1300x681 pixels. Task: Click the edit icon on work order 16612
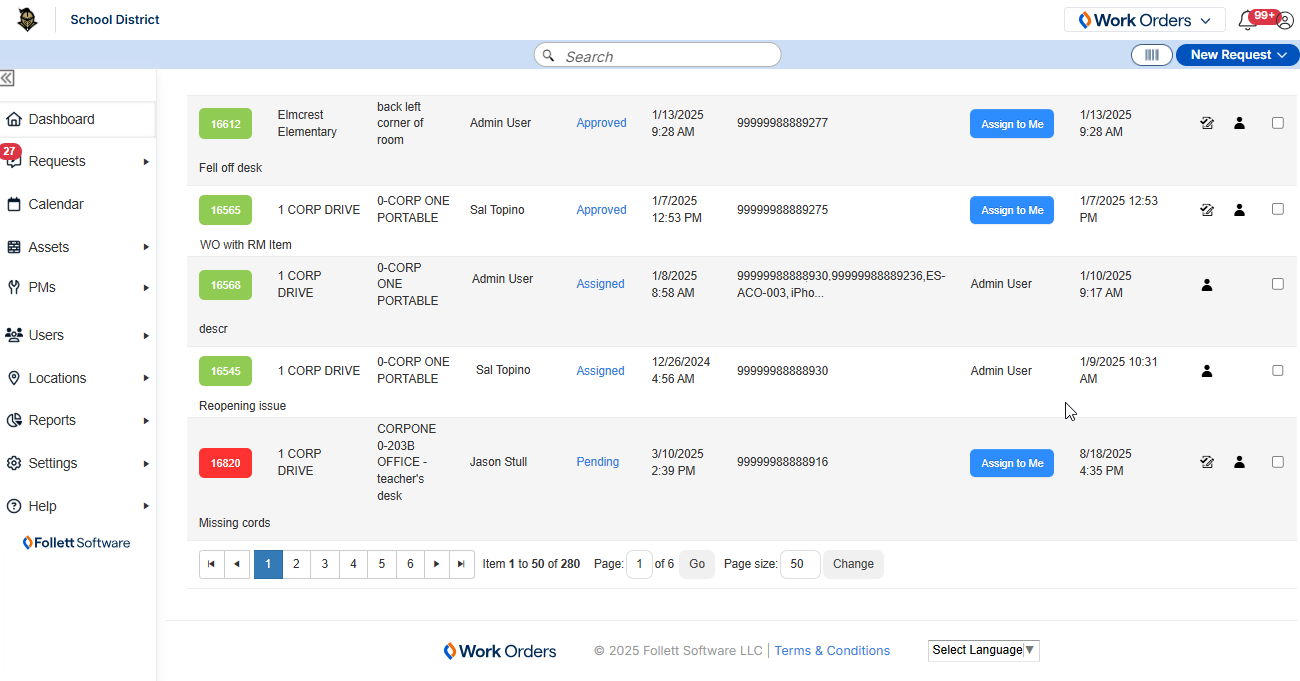point(1207,123)
